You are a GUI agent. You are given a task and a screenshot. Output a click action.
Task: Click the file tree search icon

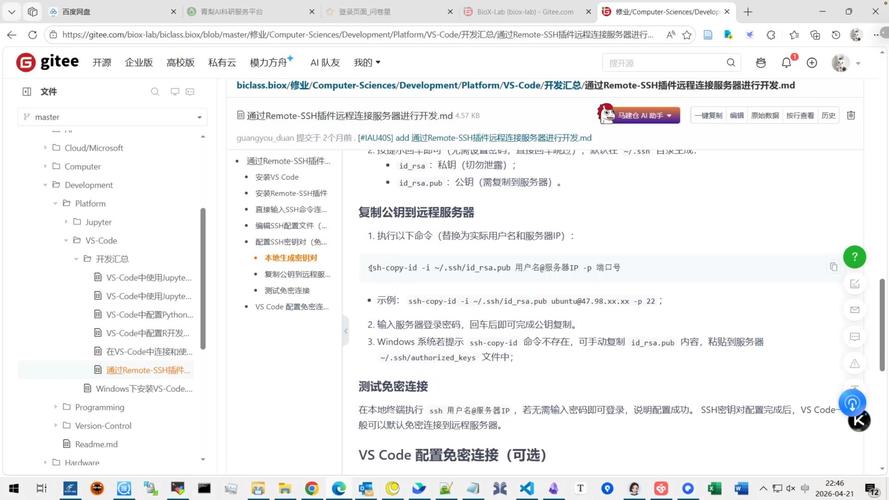click(155, 91)
